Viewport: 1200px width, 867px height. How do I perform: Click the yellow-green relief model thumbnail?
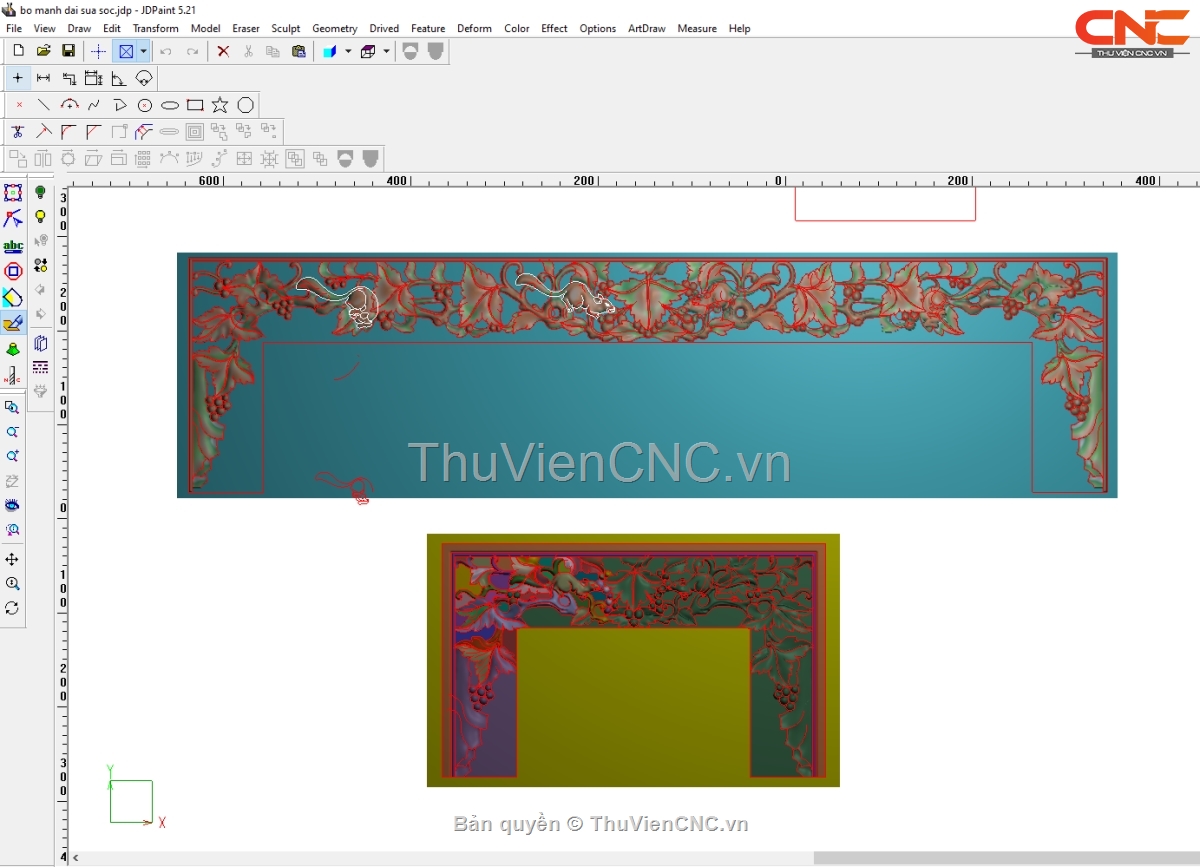[633, 660]
